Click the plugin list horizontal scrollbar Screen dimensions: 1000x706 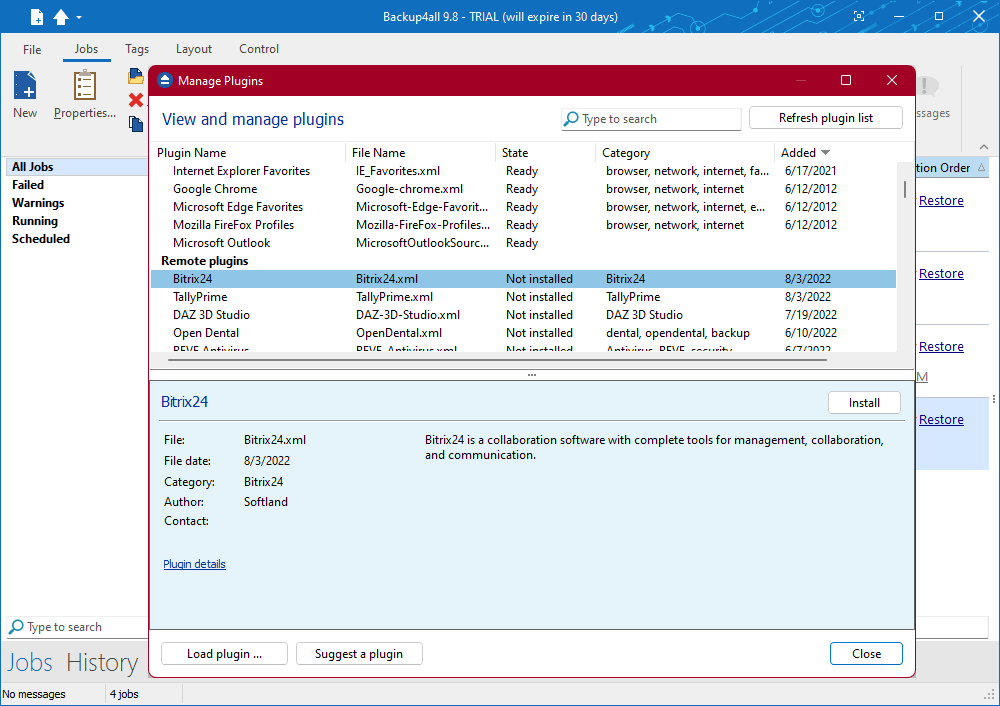497,360
